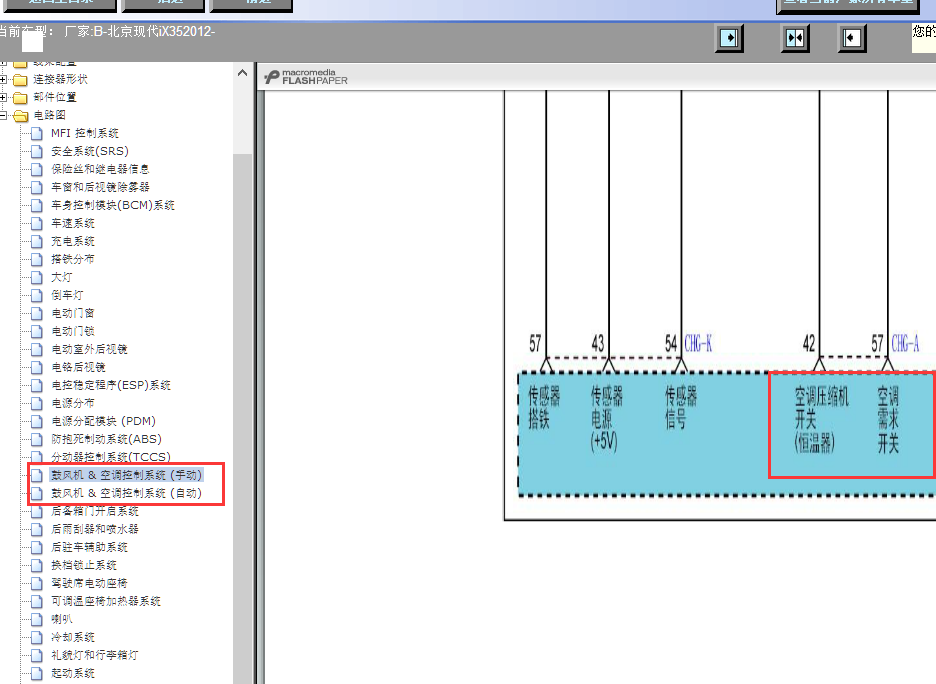Select 鼓风机 & 空调控制系统 (手动)
This screenshot has height=684, width=936.
click(x=127, y=475)
